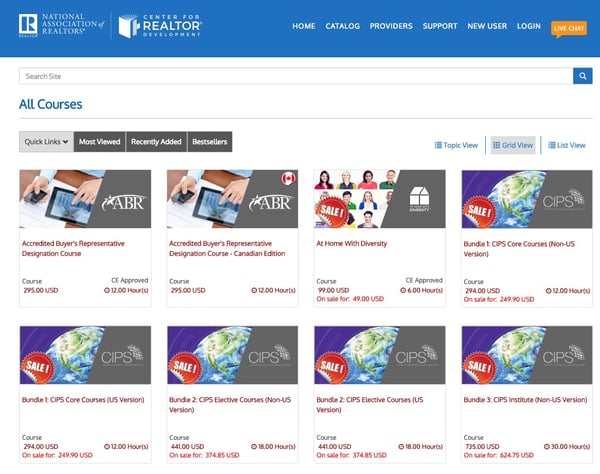The height and width of the screenshot is (474, 600).
Task: Expand the Quick Links dropdown
Action: point(46,142)
